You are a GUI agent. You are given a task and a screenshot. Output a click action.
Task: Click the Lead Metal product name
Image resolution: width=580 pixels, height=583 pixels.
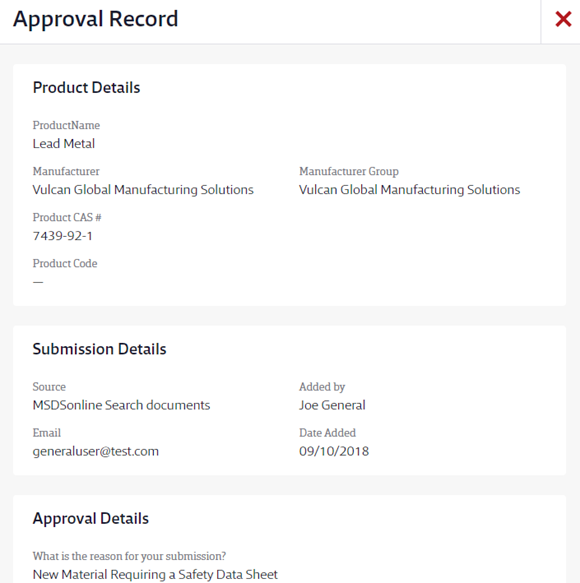click(x=64, y=144)
